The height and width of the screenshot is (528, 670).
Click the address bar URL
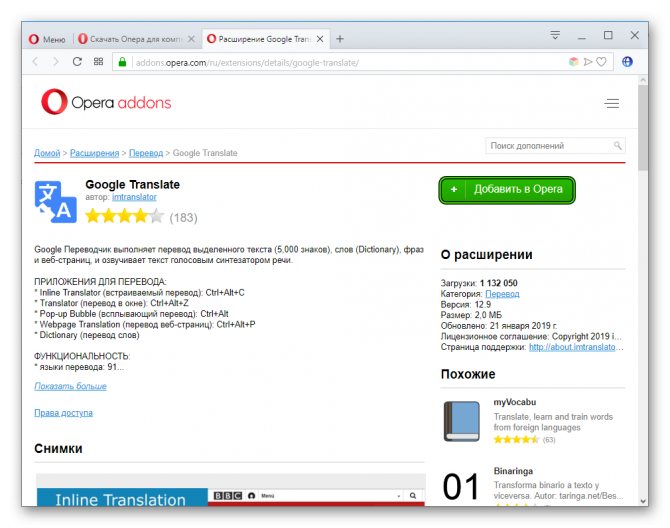tap(247, 63)
